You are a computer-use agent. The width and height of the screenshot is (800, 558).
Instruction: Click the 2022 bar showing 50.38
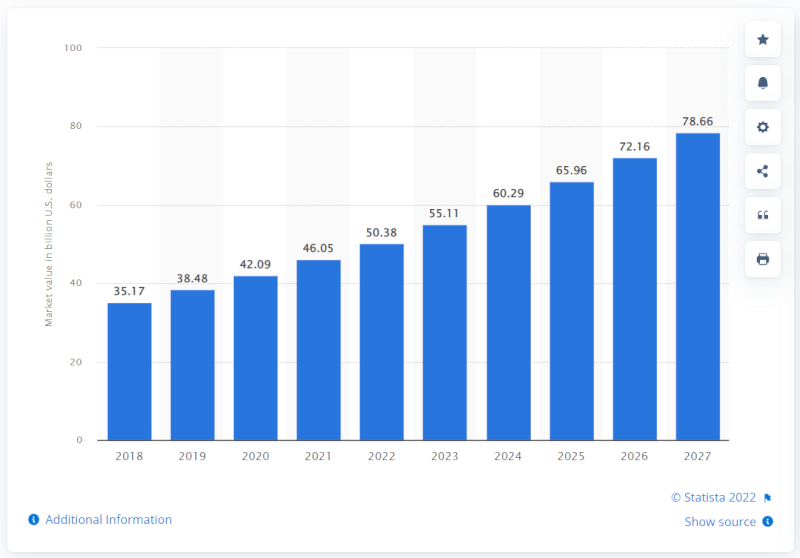(382, 342)
